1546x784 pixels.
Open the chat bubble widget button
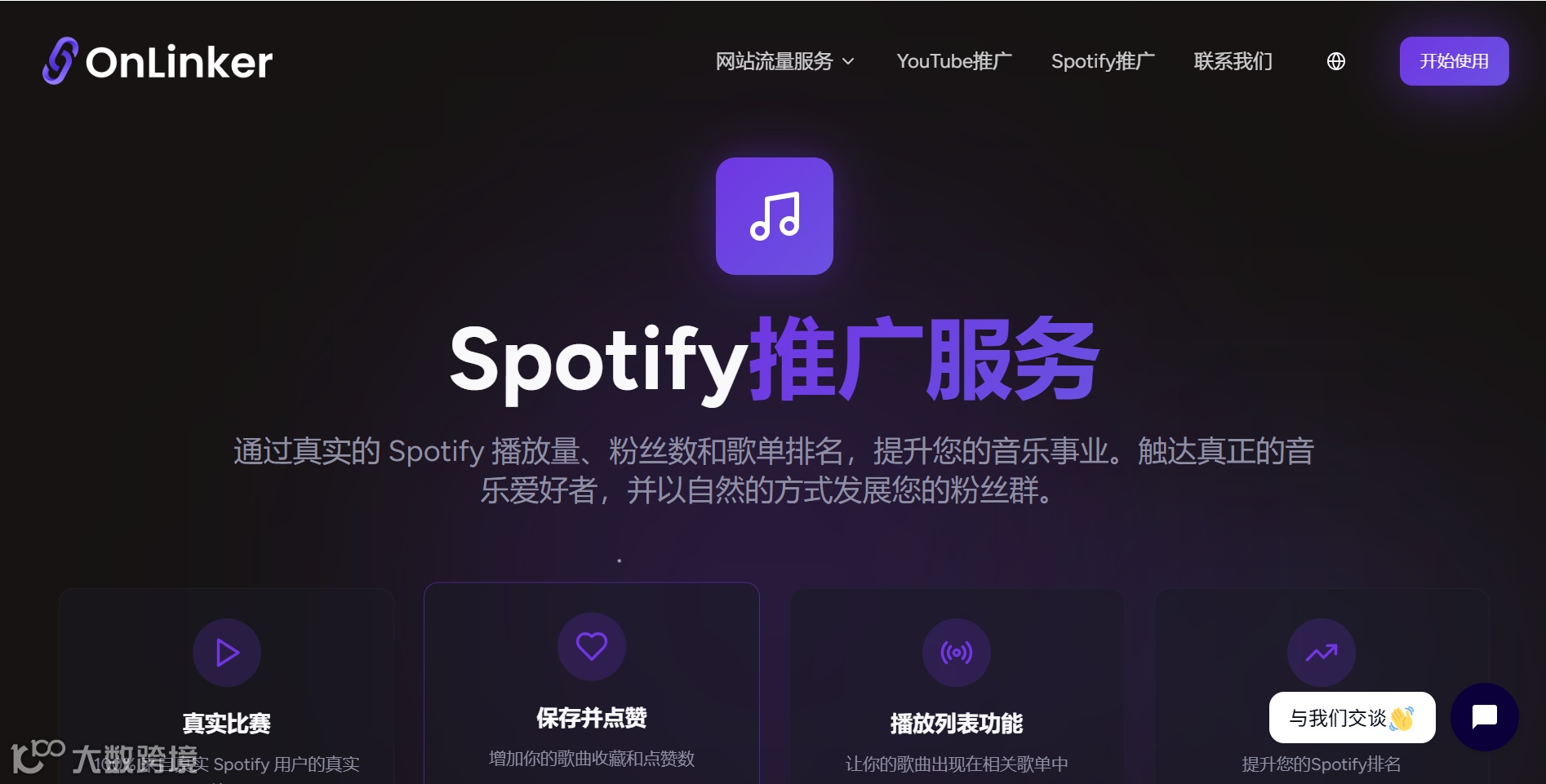coord(1485,717)
